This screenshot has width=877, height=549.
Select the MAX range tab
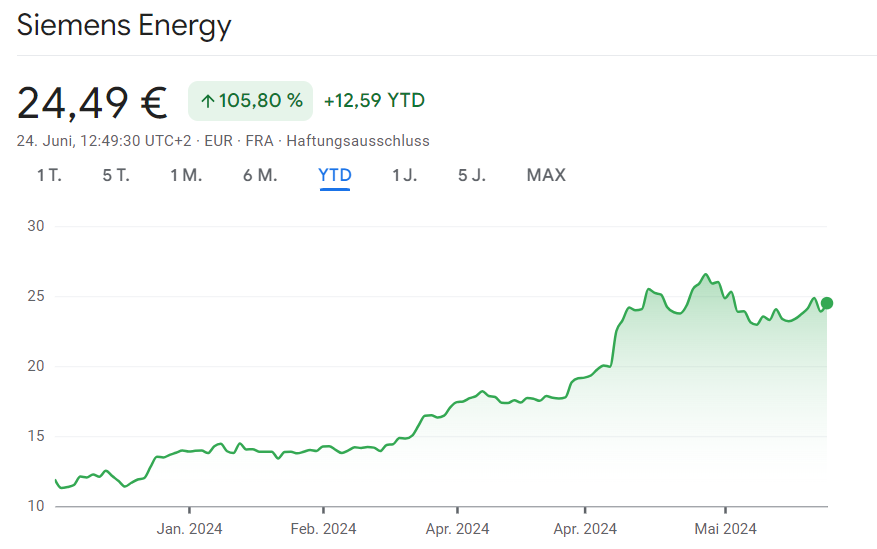click(x=546, y=176)
